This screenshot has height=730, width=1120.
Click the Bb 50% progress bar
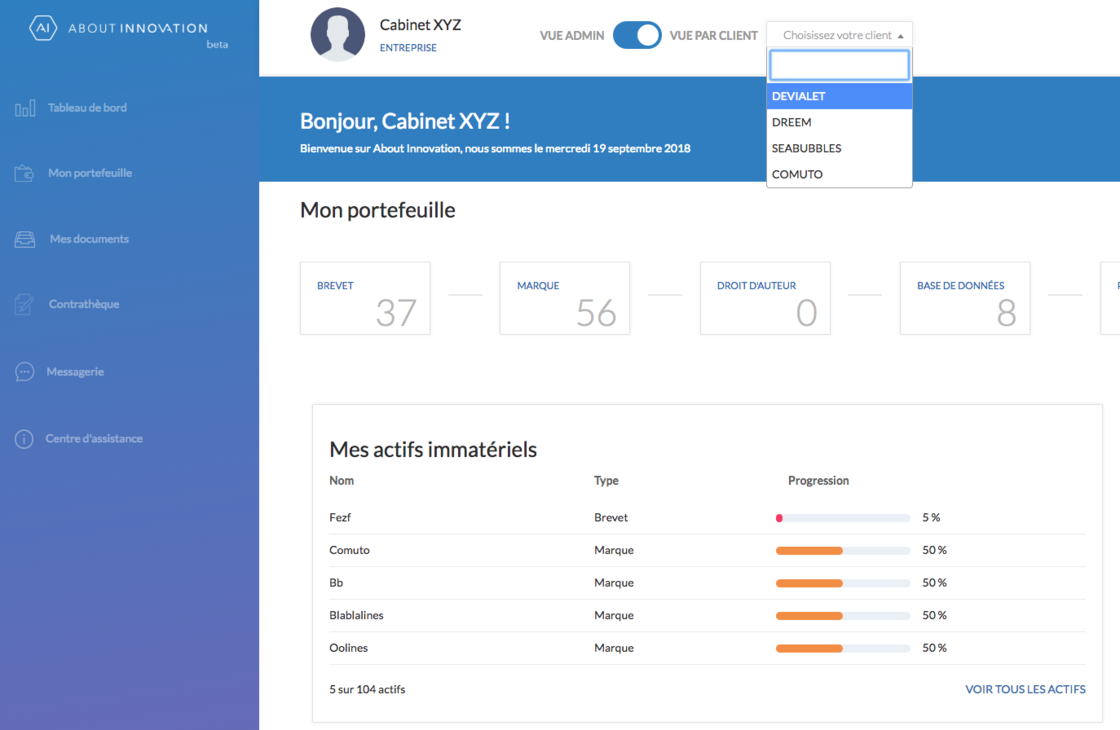843,584
